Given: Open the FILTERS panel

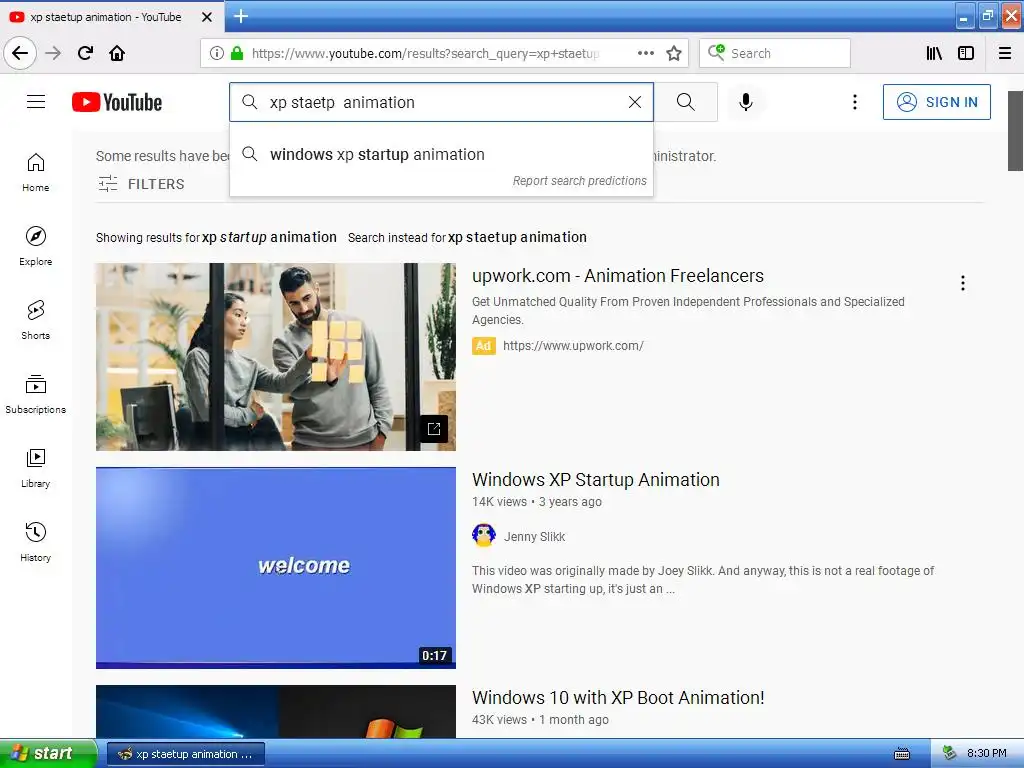Looking at the screenshot, I should pyautogui.click(x=141, y=184).
